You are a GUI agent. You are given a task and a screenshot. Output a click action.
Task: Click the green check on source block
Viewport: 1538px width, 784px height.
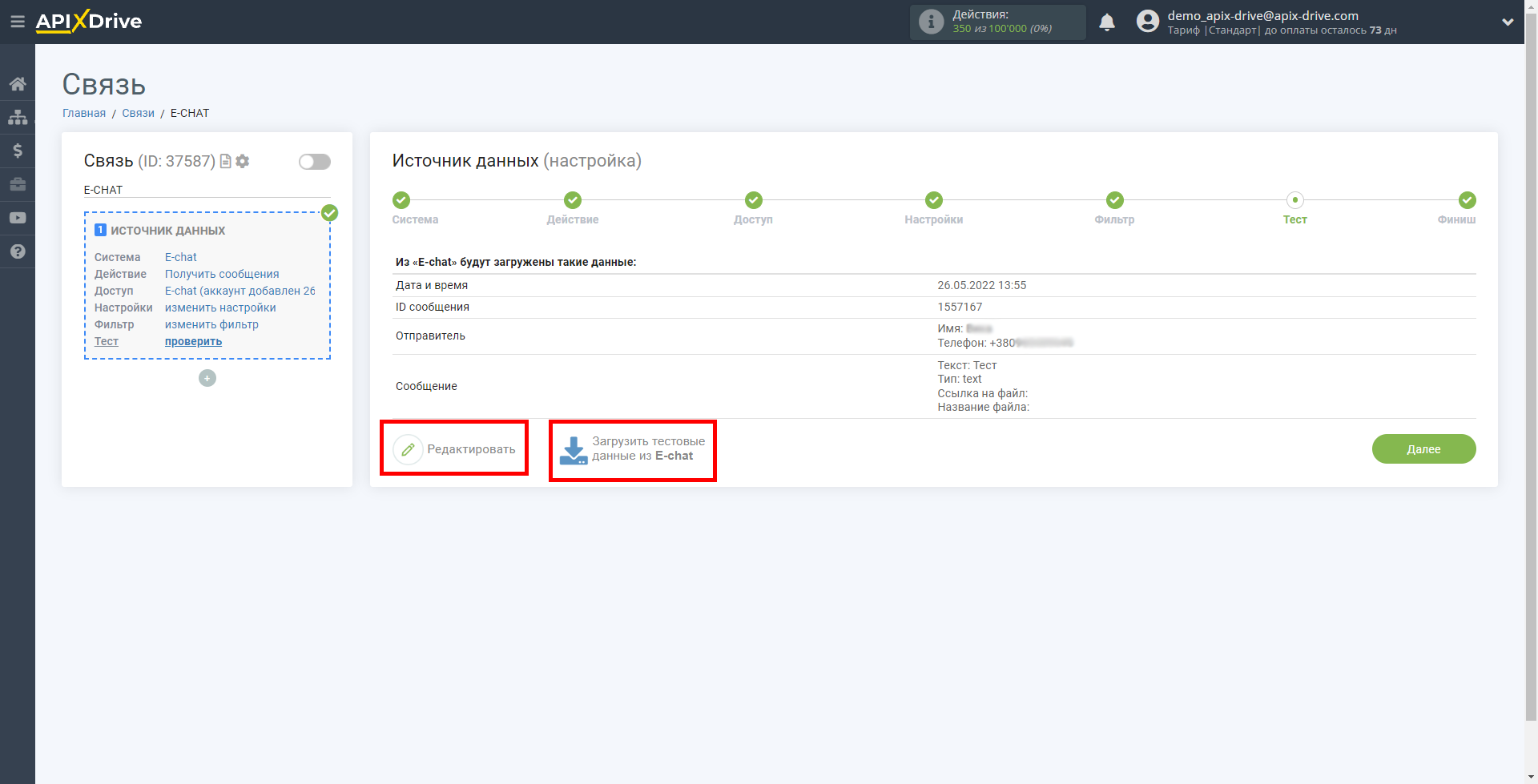(x=329, y=213)
